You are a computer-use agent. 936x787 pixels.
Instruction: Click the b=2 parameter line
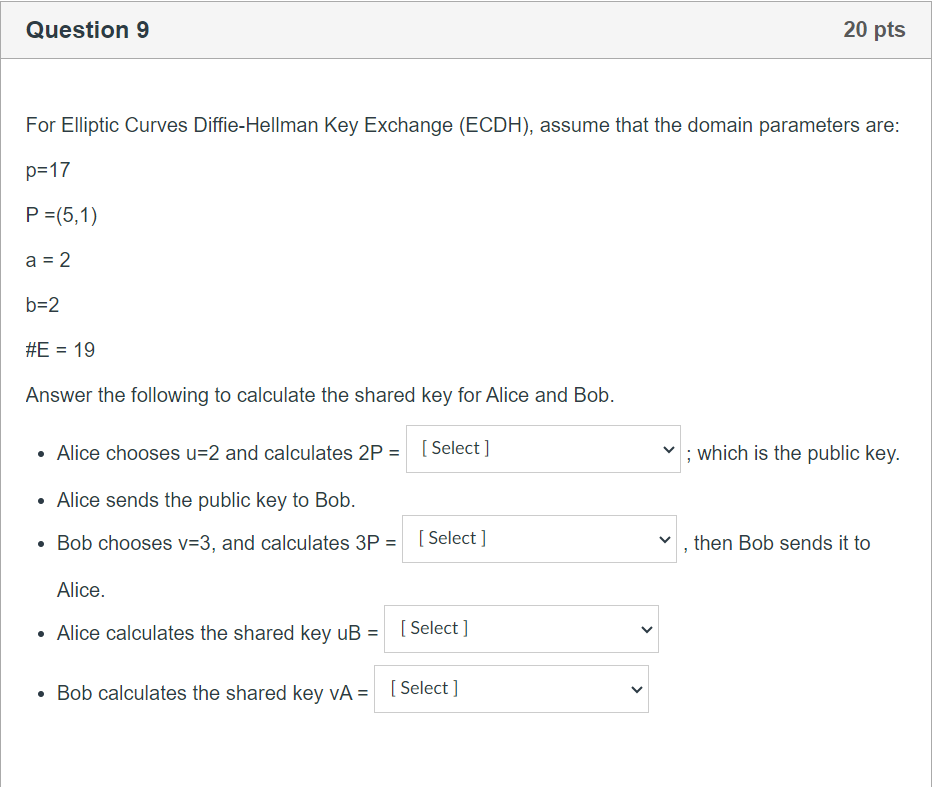(43, 305)
